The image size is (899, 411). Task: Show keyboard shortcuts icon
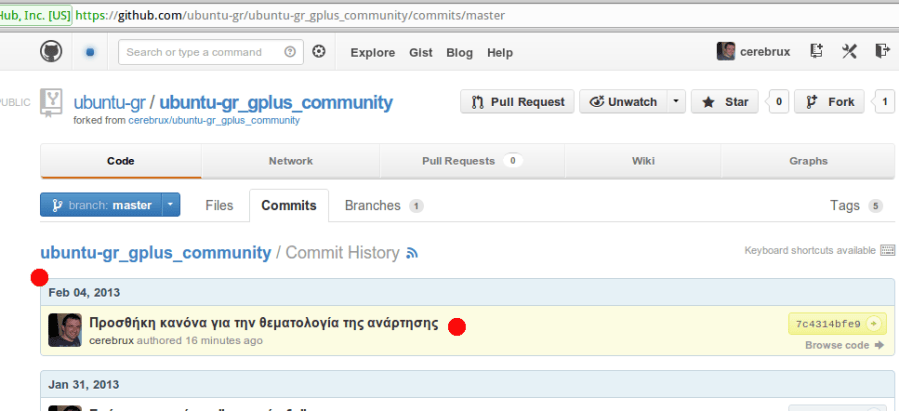click(x=887, y=250)
